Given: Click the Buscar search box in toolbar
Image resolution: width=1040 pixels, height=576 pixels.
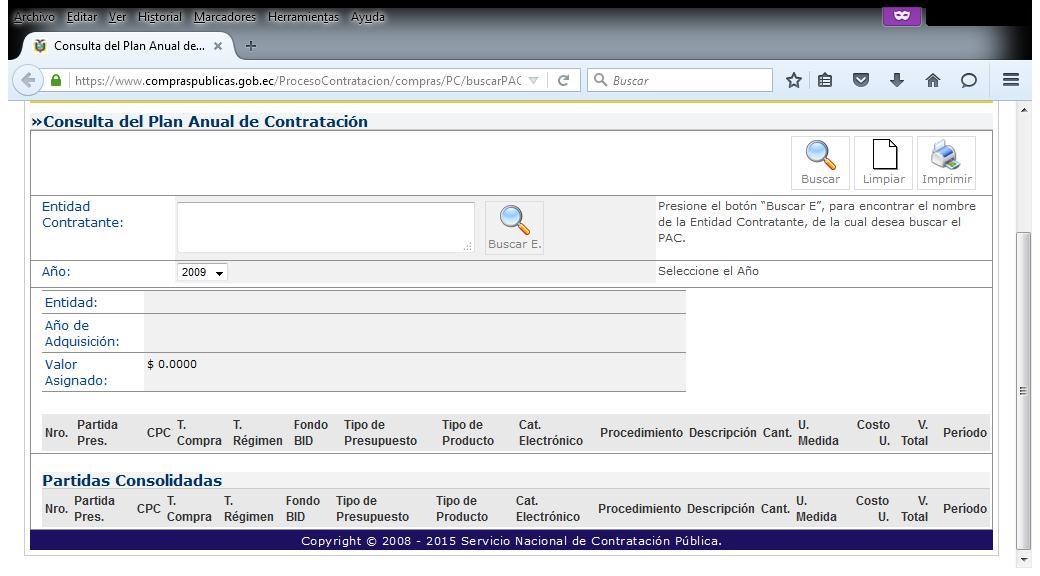Looking at the screenshot, I should tap(688, 81).
